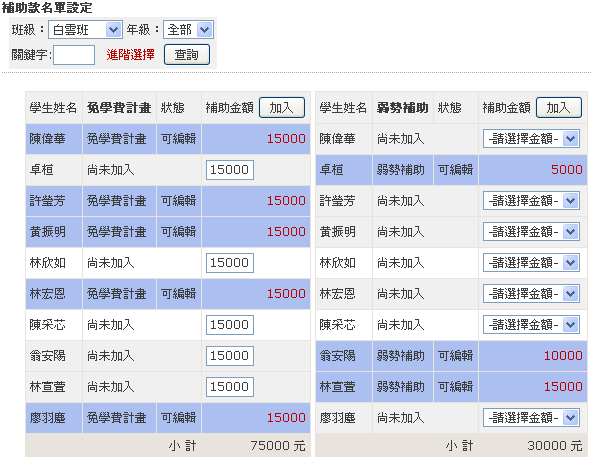Viewport: 591px width, 461px height.
Task: Click 加入 button in 免學費計畫 table
Action: pos(282,108)
